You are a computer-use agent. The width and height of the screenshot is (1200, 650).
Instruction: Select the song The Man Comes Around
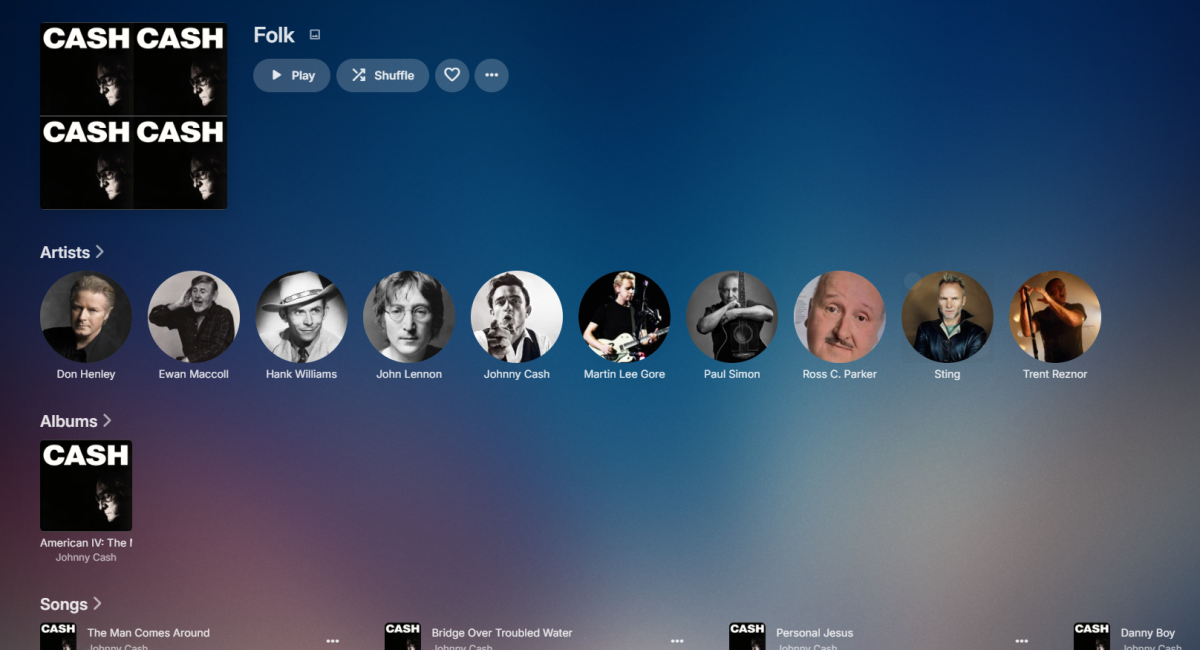(x=148, y=633)
